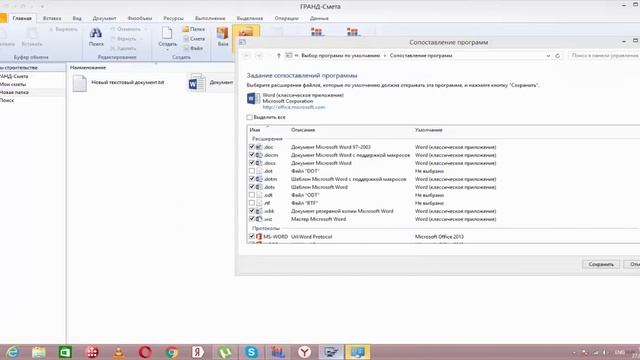The image size is (640, 360).
Task: Check the .odt extension checkbox
Action: pyautogui.click(x=252, y=195)
